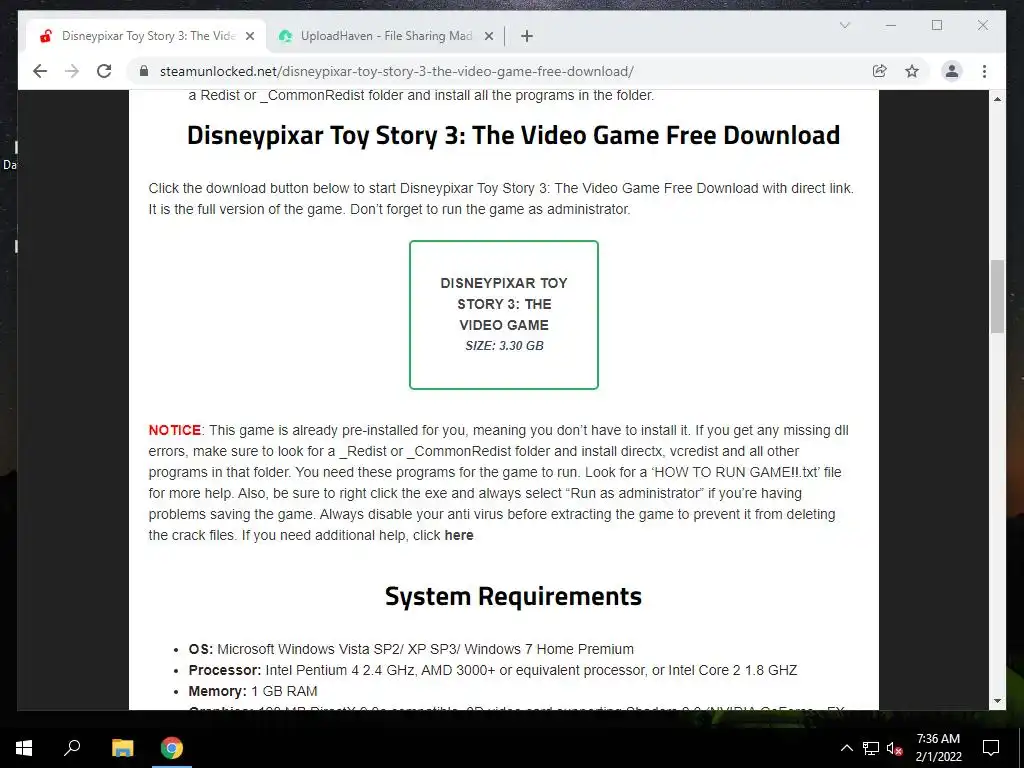Launch File Explorer from taskbar
The height and width of the screenshot is (768, 1024).
(122, 748)
